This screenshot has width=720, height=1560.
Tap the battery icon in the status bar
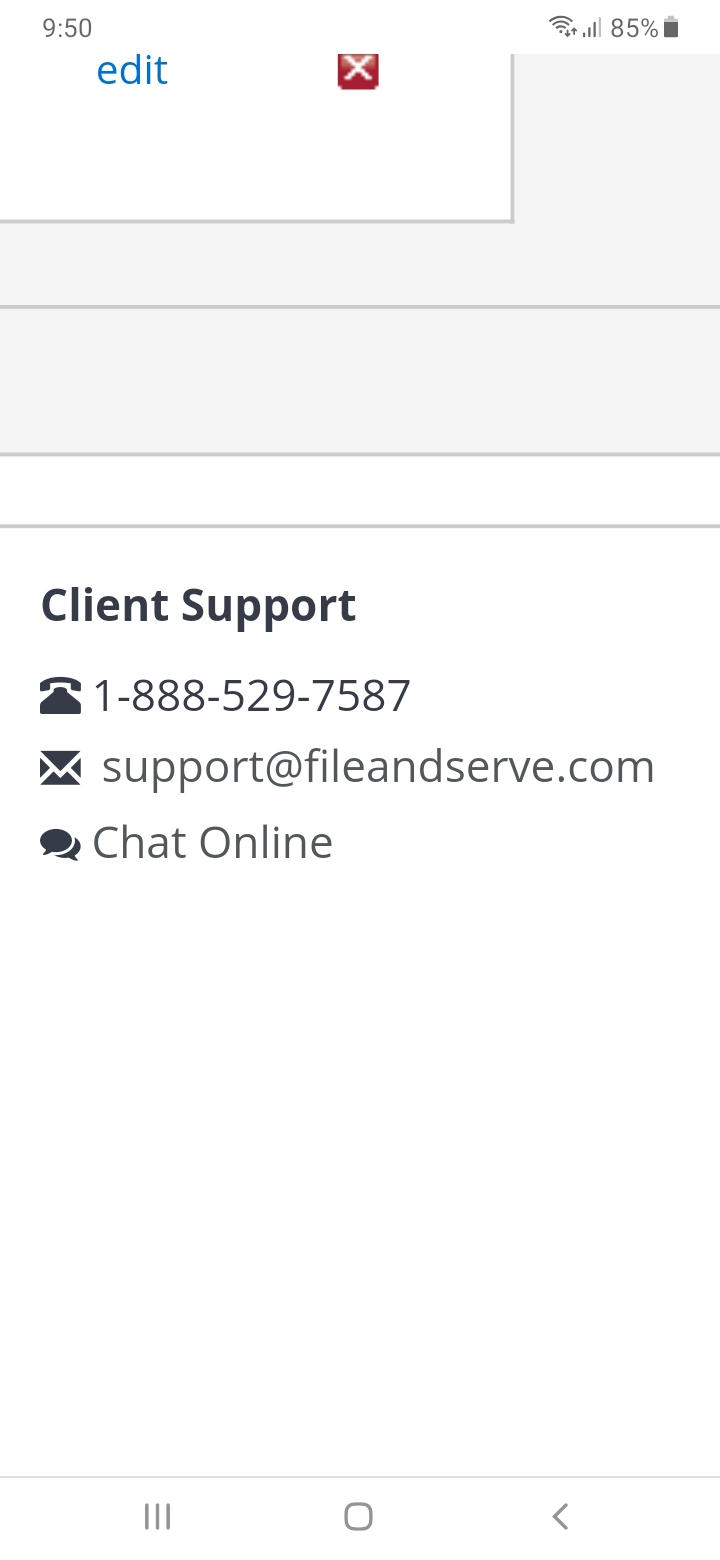coord(671,28)
